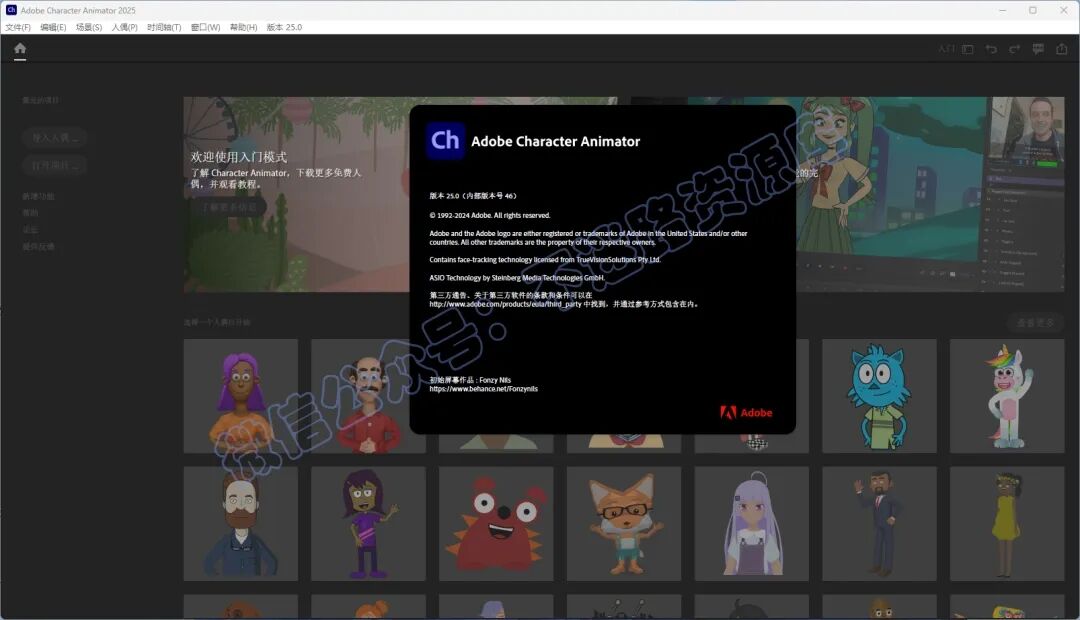Open the 人偶(P) menu
This screenshot has height=620, width=1080.
[x=125, y=27]
